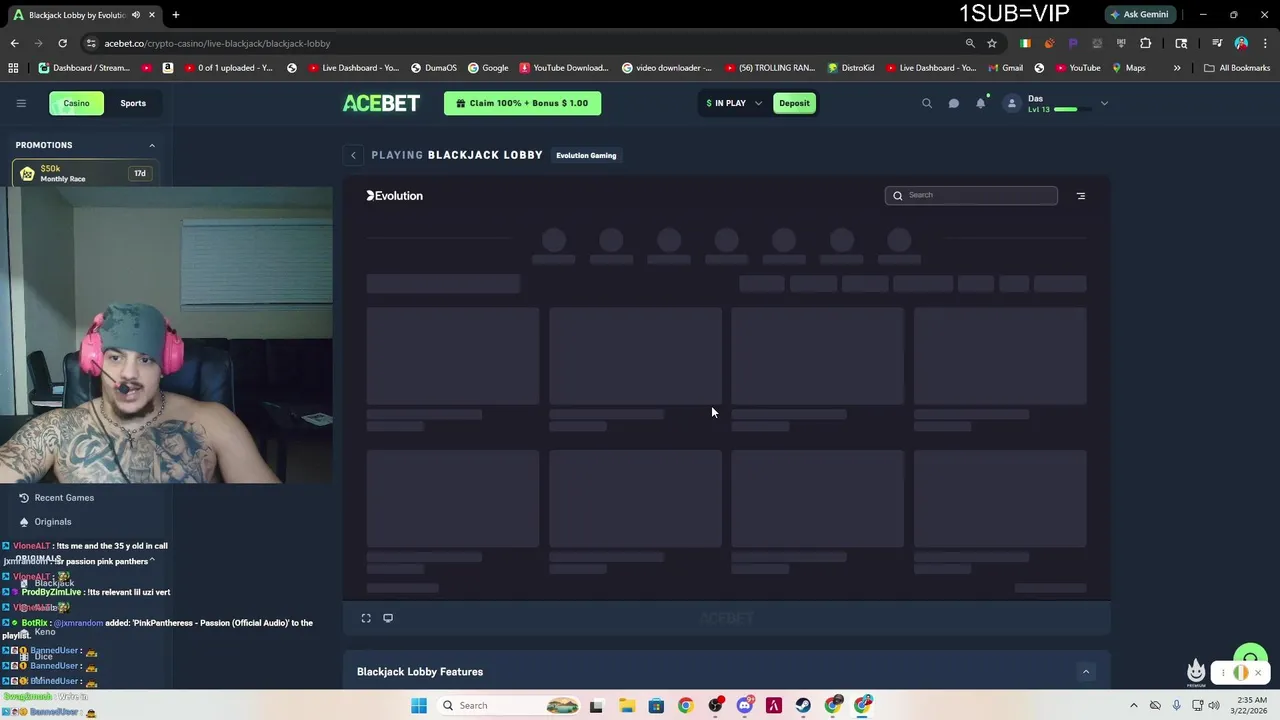Open the Chrome three-dot menu
This screenshot has width=1280, height=720.
click(1263, 43)
